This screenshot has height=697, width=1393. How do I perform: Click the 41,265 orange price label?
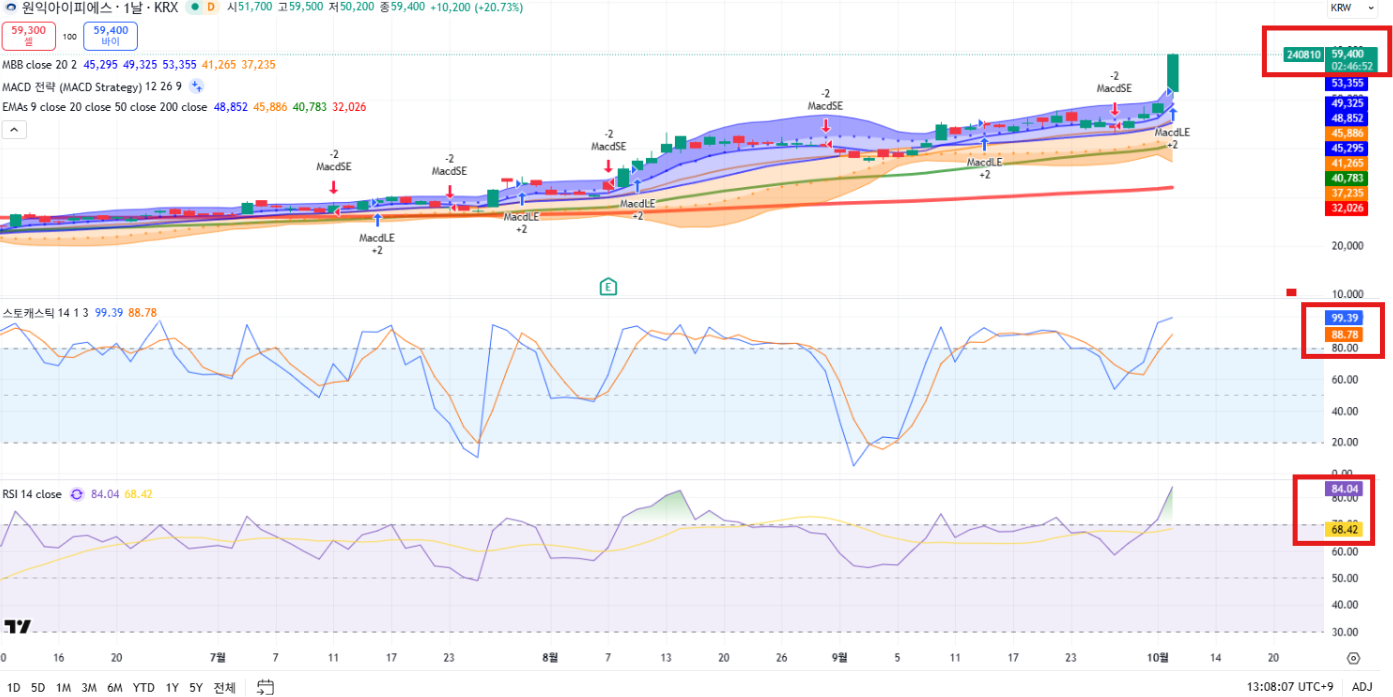click(1348, 163)
